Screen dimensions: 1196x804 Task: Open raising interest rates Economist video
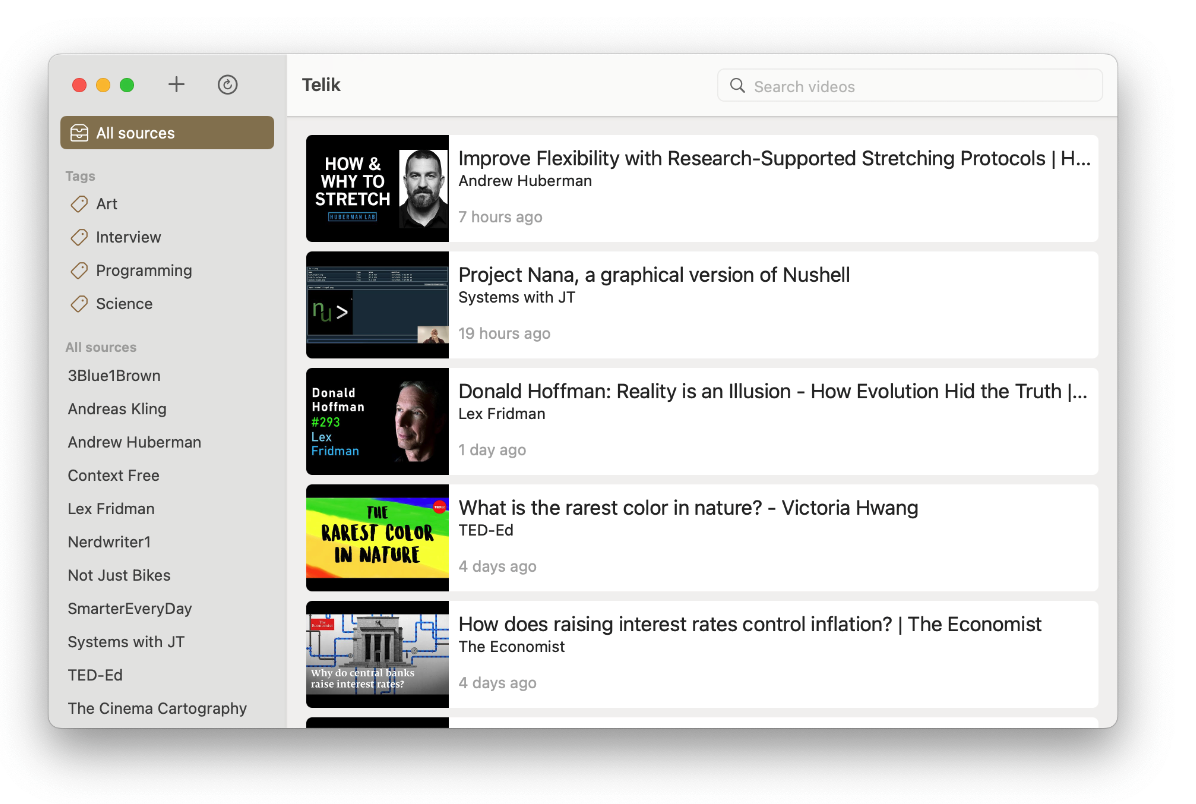coord(749,624)
